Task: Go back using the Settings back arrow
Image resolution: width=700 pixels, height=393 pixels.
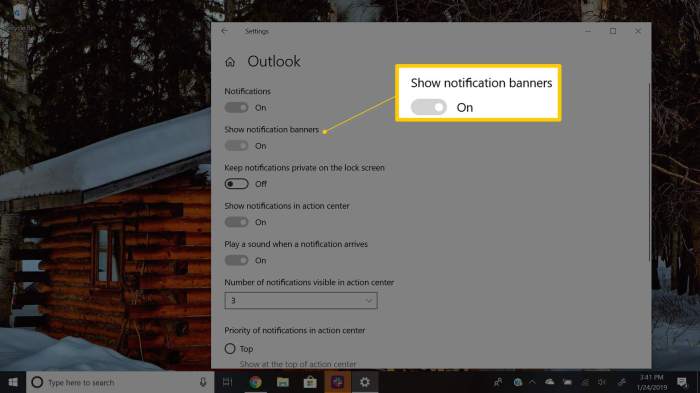Action: 225,31
